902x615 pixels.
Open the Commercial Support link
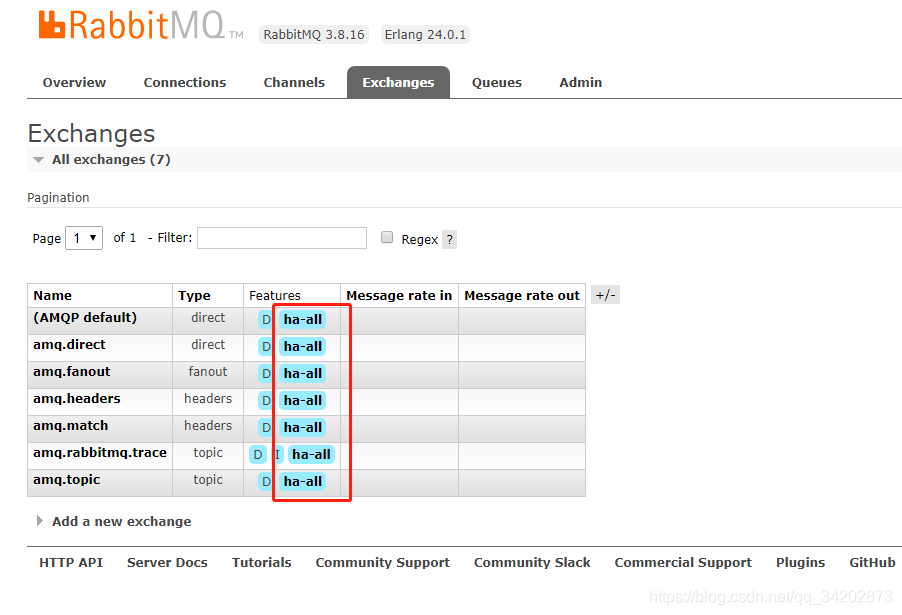pyautogui.click(x=683, y=563)
